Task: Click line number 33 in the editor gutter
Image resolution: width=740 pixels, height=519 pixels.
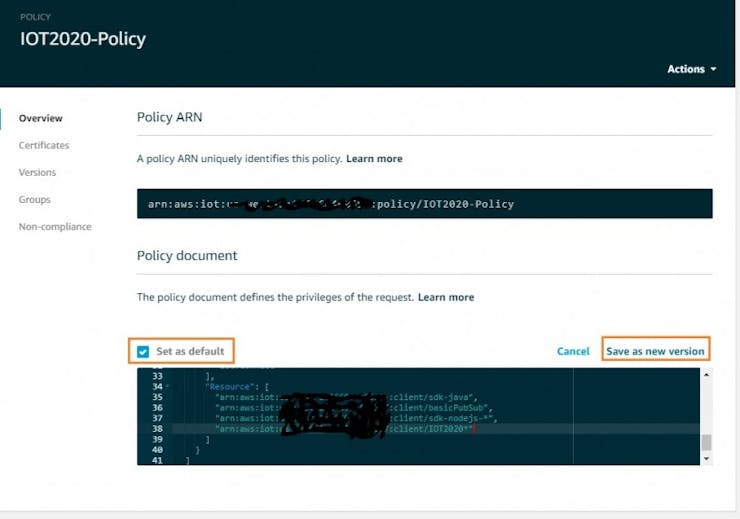Action: (x=157, y=376)
